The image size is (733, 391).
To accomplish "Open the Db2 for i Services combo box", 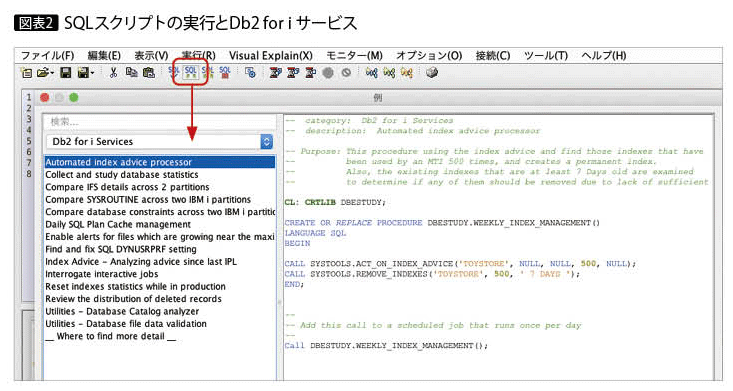I will click(x=159, y=142).
